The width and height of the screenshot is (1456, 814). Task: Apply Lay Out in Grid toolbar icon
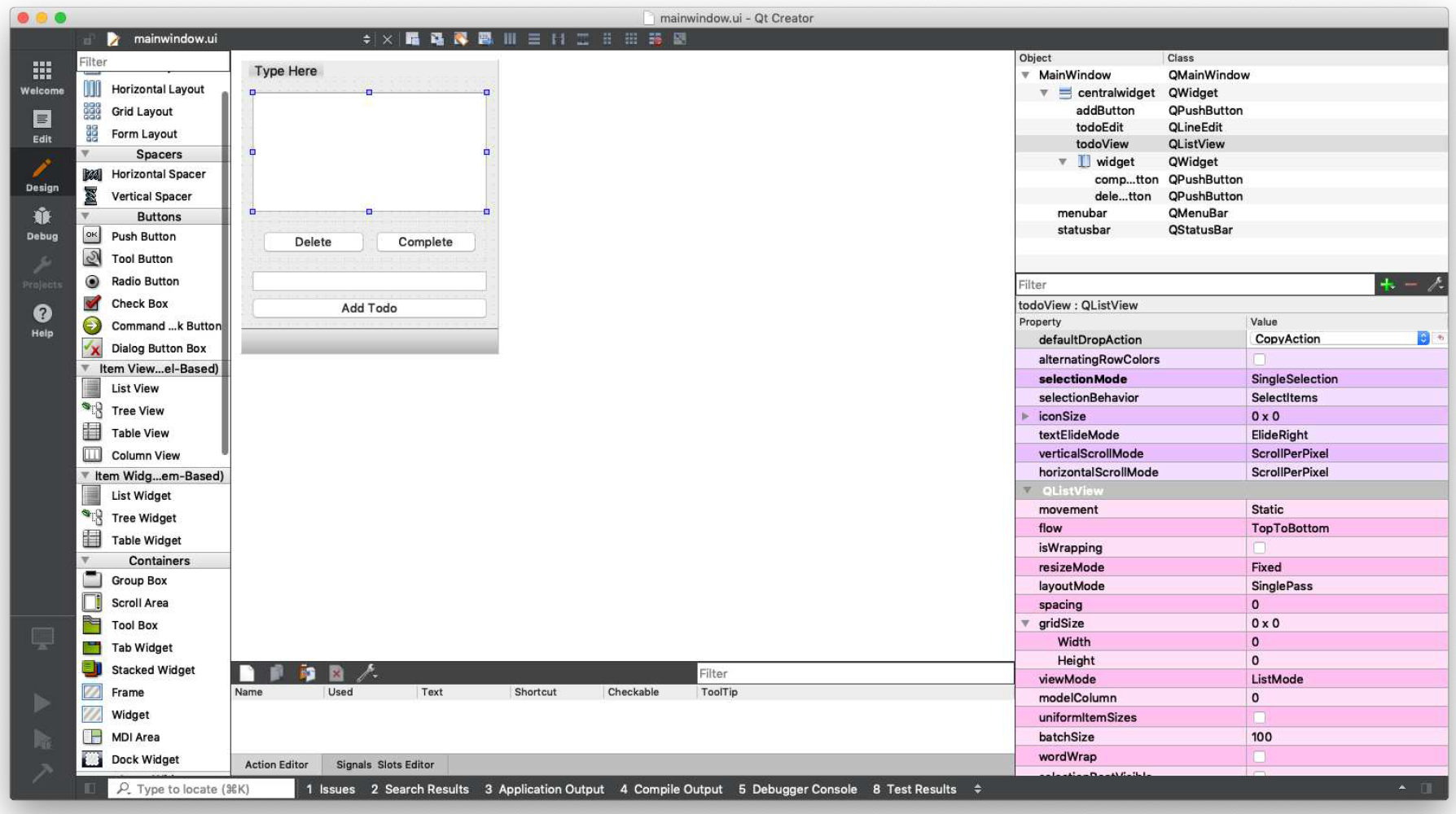[x=631, y=39]
